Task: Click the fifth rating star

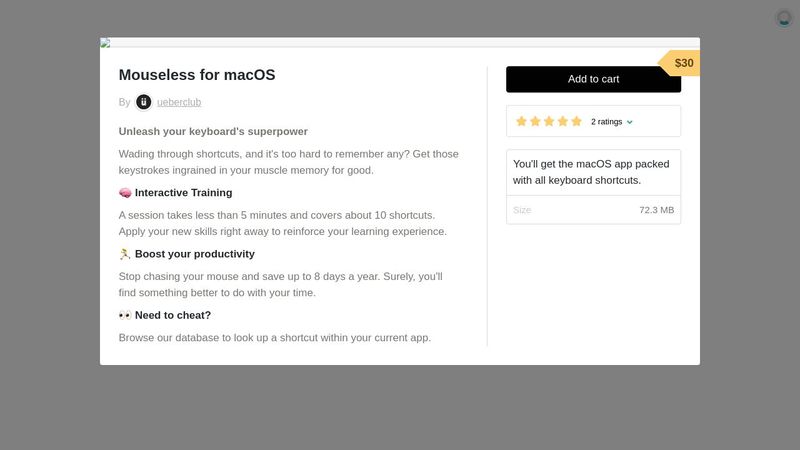Action: (576, 121)
